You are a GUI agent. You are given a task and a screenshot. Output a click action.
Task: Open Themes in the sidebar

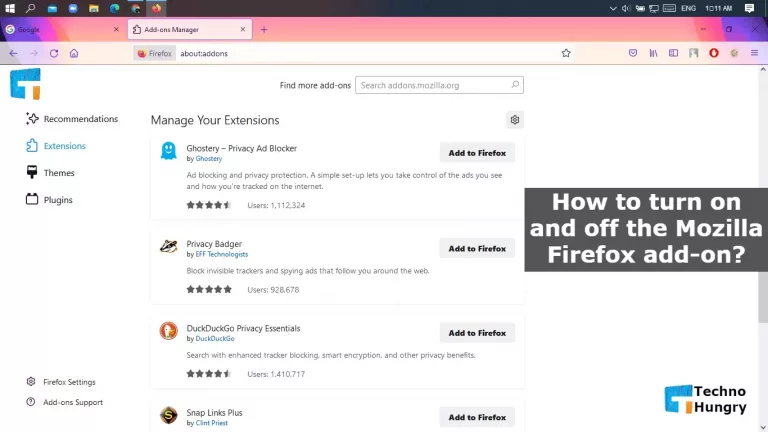[50, 172]
